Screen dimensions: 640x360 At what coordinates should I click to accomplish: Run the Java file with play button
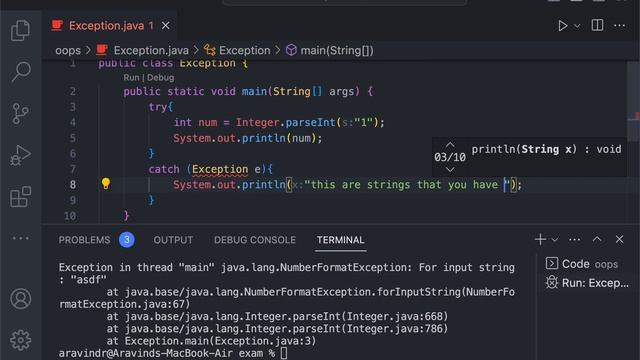pos(562,26)
